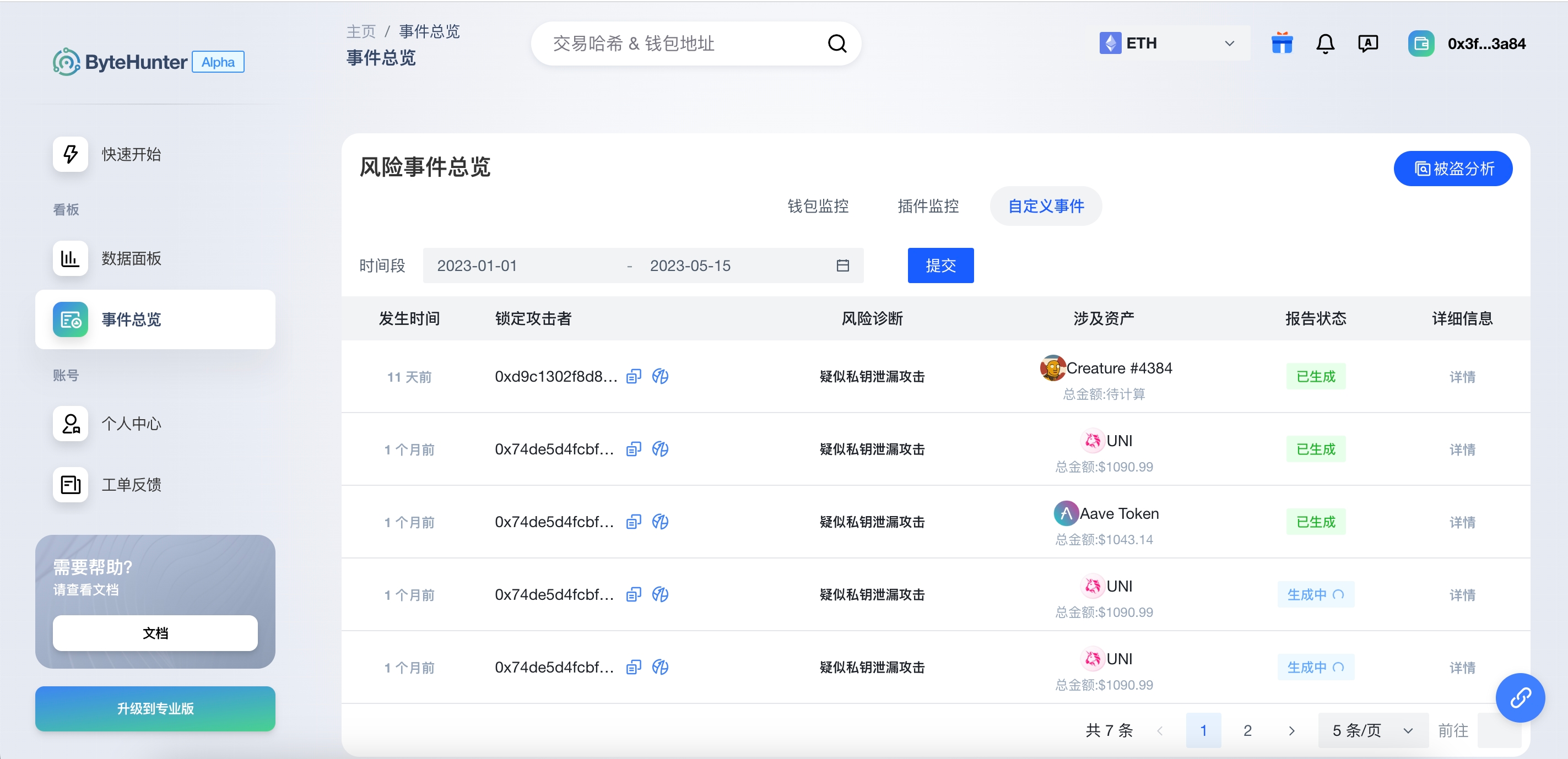This screenshot has height=759, width=1568.
Task: Click the ByteHunter logo icon
Action: [x=66, y=62]
